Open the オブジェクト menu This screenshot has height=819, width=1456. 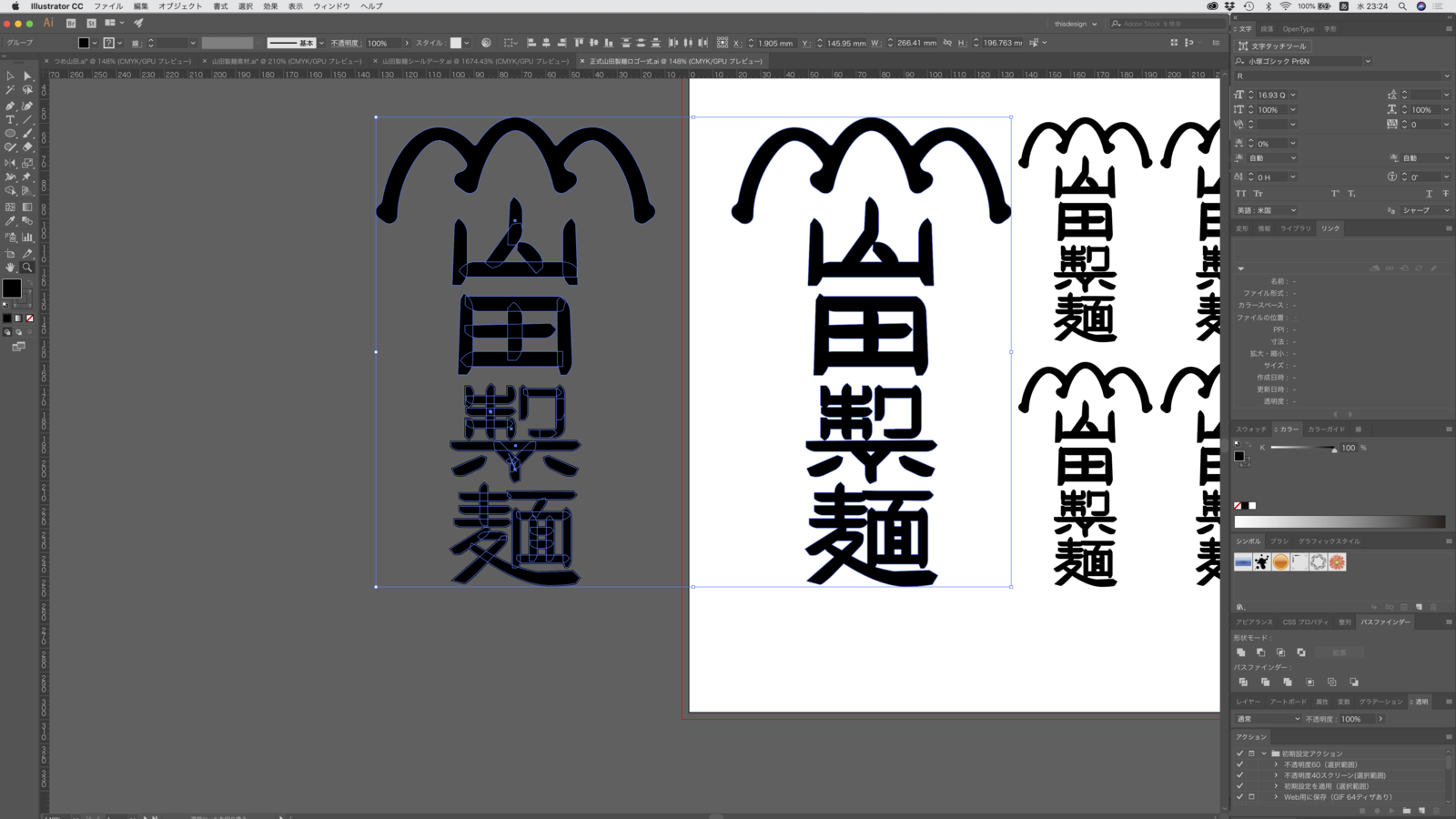tap(180, 6)
